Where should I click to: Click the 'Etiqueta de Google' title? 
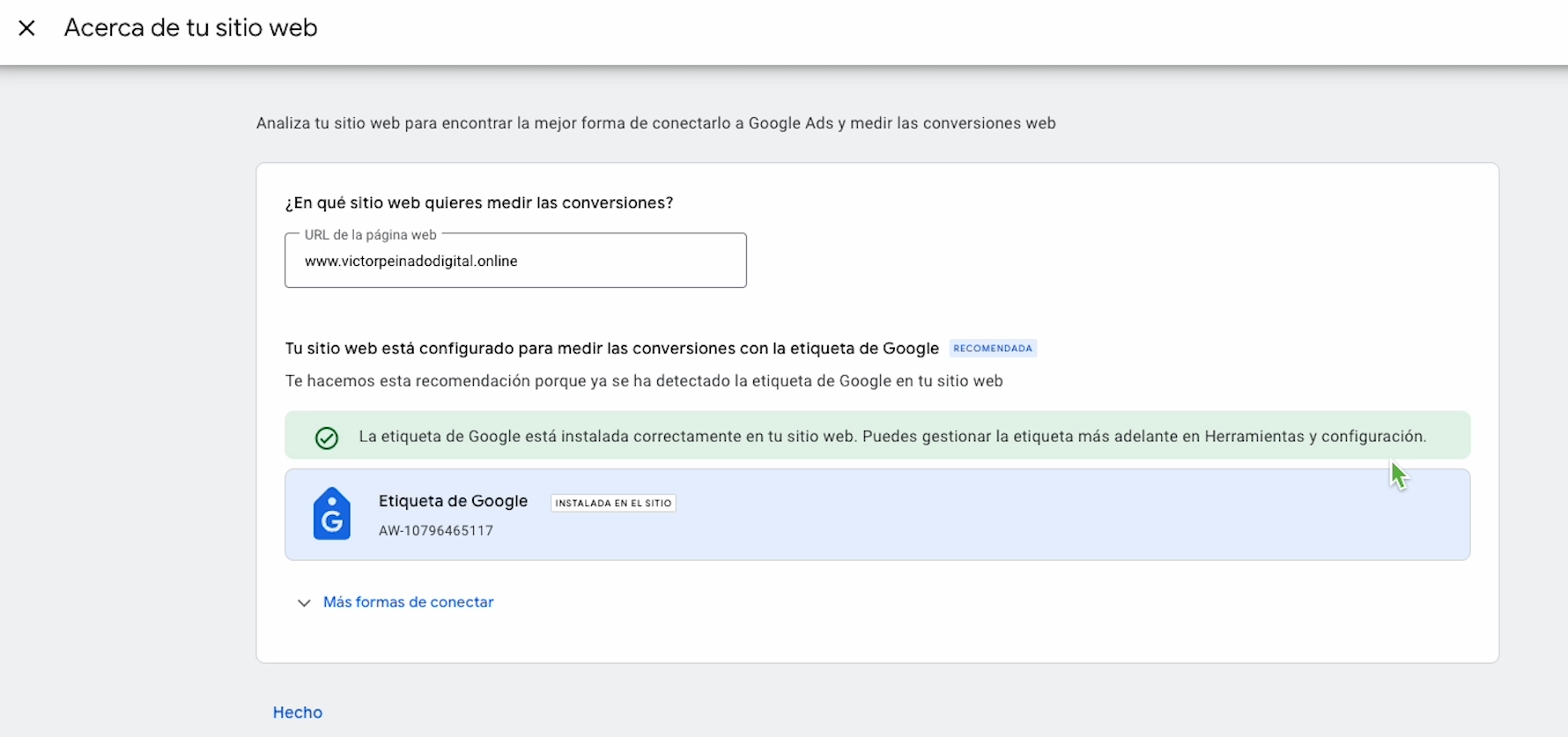453,501
